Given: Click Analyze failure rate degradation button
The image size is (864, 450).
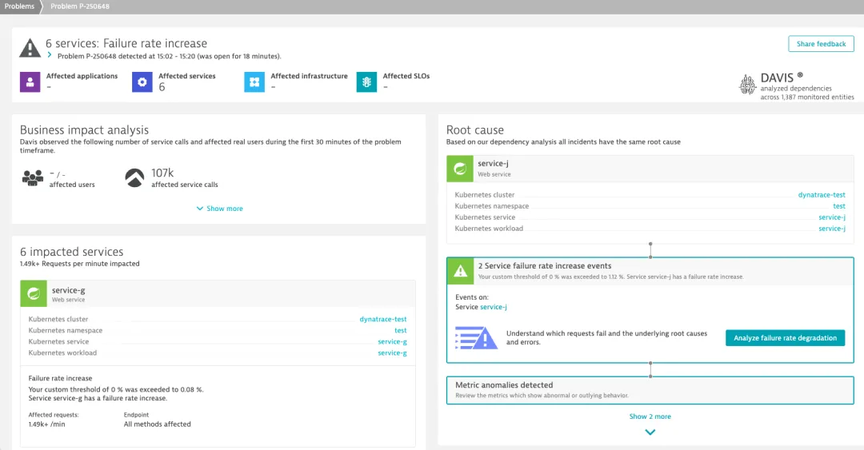Looking at the screenshot, I should coord(785,338).
